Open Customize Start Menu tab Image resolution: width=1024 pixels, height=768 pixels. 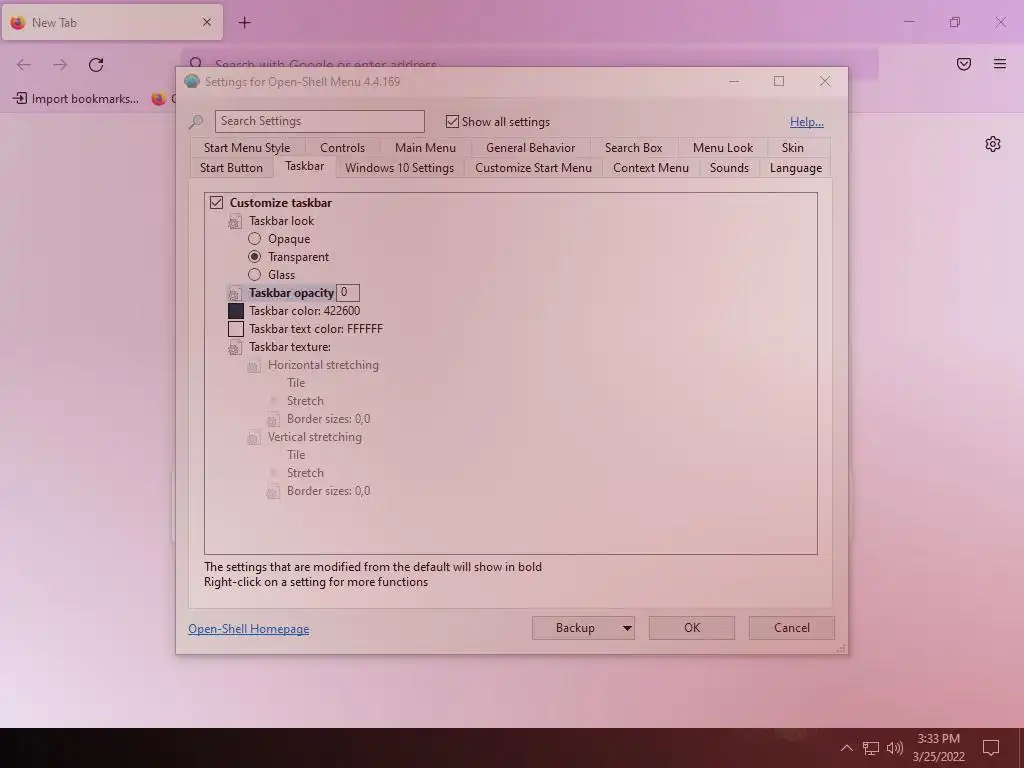click(x=534, y=168)
